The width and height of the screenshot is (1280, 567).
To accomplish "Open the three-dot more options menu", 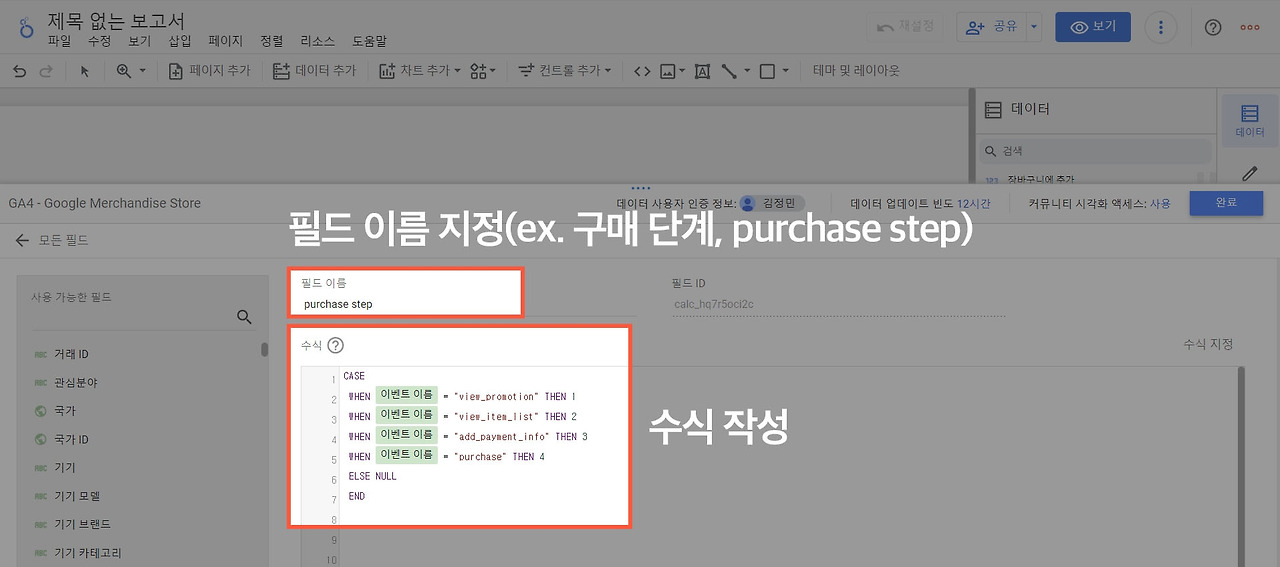I will pos(1160,27).
